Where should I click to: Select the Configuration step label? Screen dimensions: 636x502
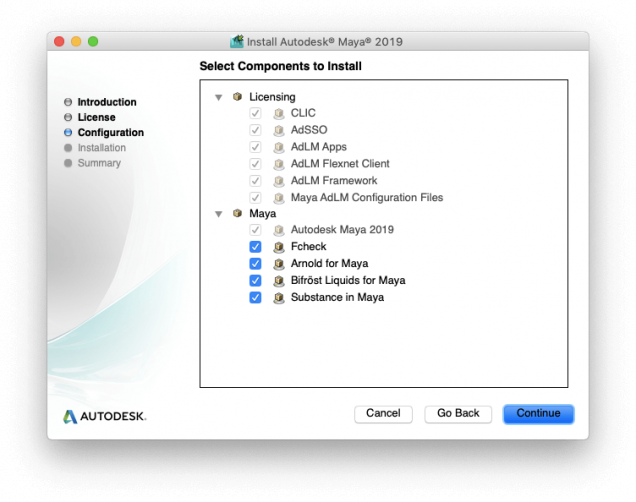coord(111,133)
